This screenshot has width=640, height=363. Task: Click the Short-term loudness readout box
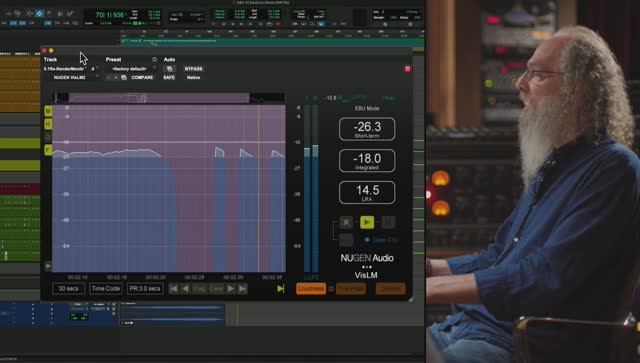click(367, 129)
